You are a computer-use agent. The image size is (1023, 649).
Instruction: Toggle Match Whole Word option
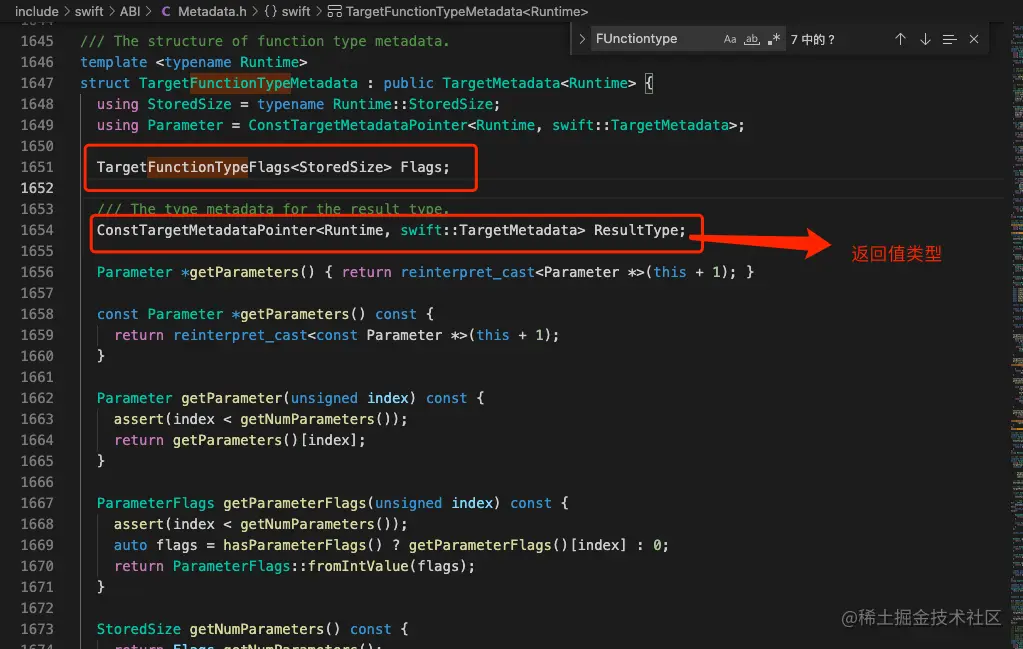pos(752,39)
